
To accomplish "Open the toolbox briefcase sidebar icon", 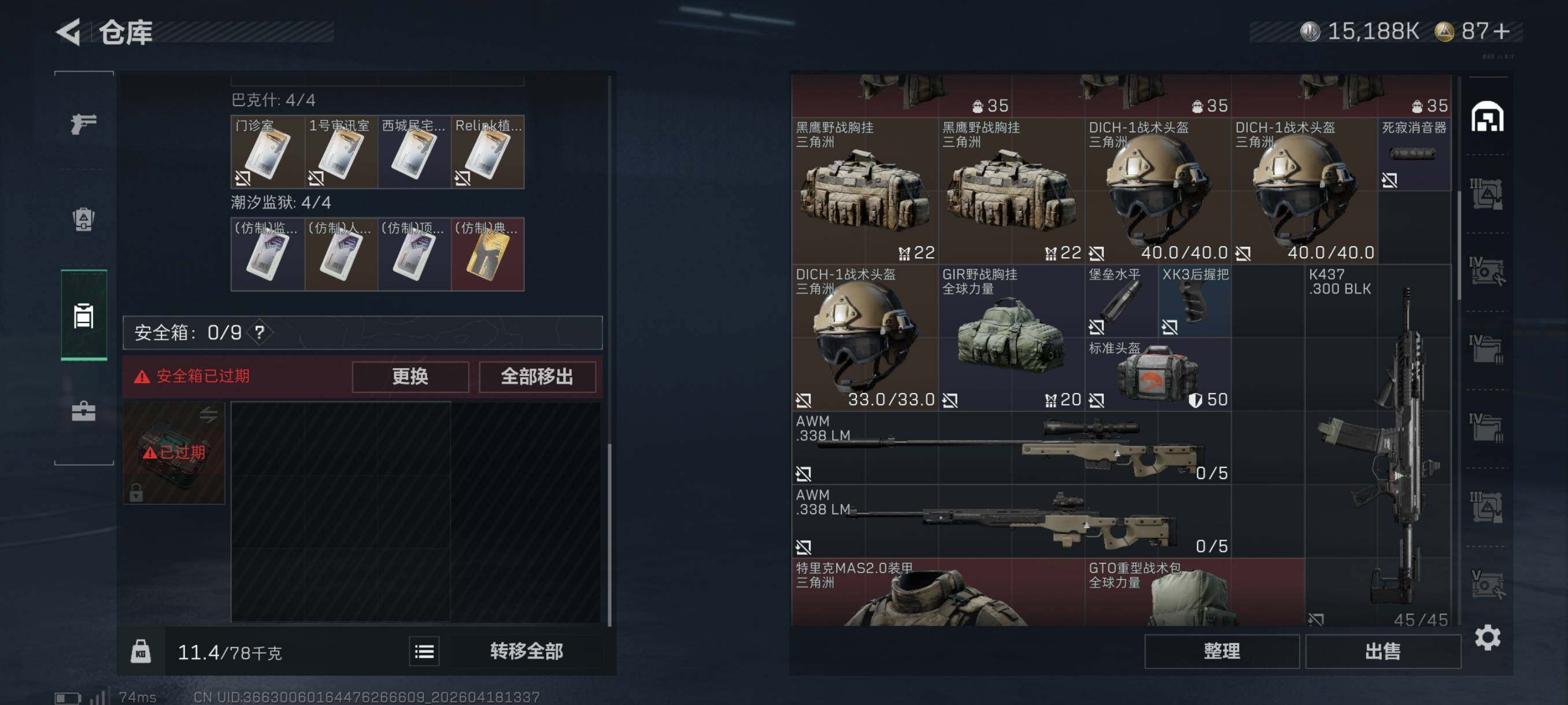I will point(83,411).
